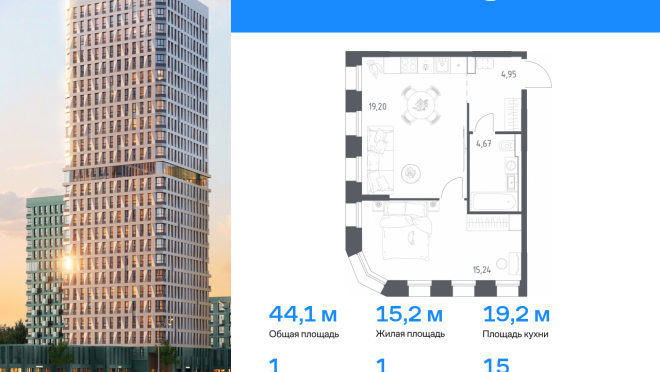The height and width of the screenshot is (372, 660).
Task: Click the Жилая площадь label
Action: pyautogui.click(x=410, y=334)
